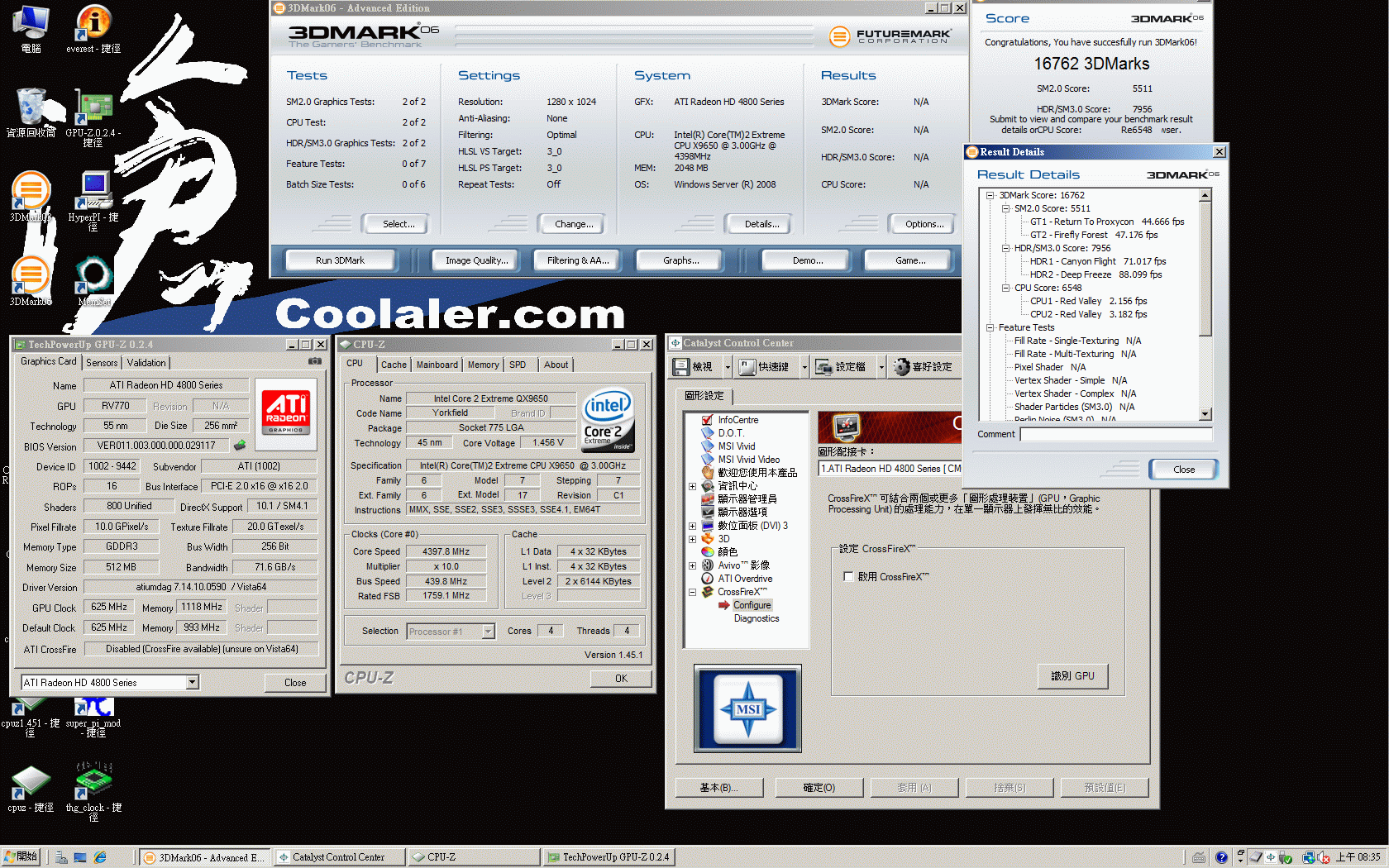Switch to the Cache tab in CPU-Z

(x=394, y=365)
